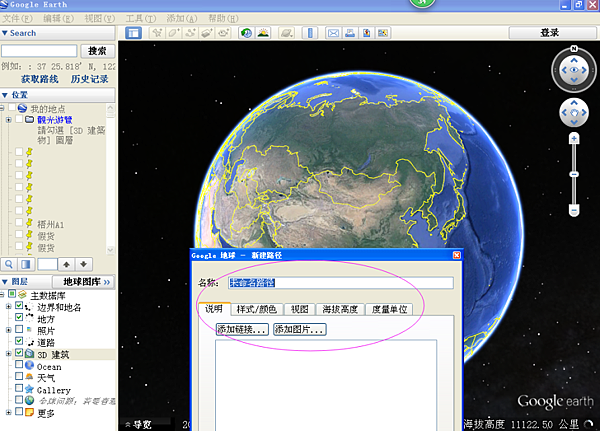The height and width of the screenshot is (431, 600).
Task: Click the 历史记录 link
Action: pyautogui.click(x=90, y=79)
